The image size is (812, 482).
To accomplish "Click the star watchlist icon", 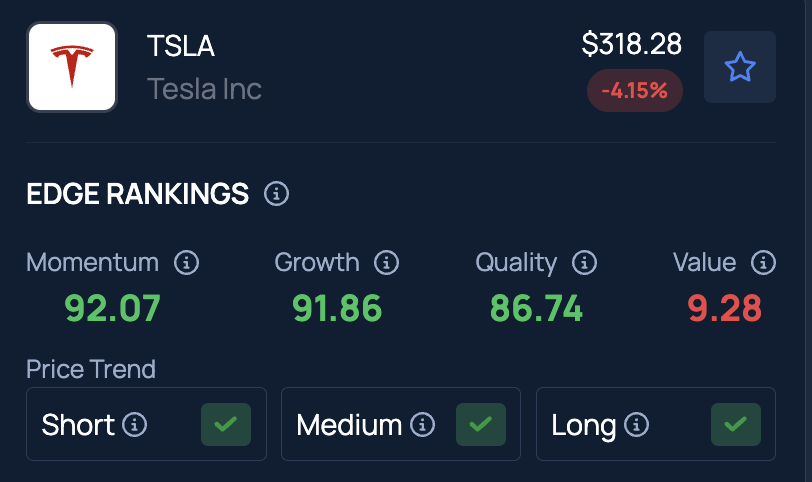I will point(740,67).
